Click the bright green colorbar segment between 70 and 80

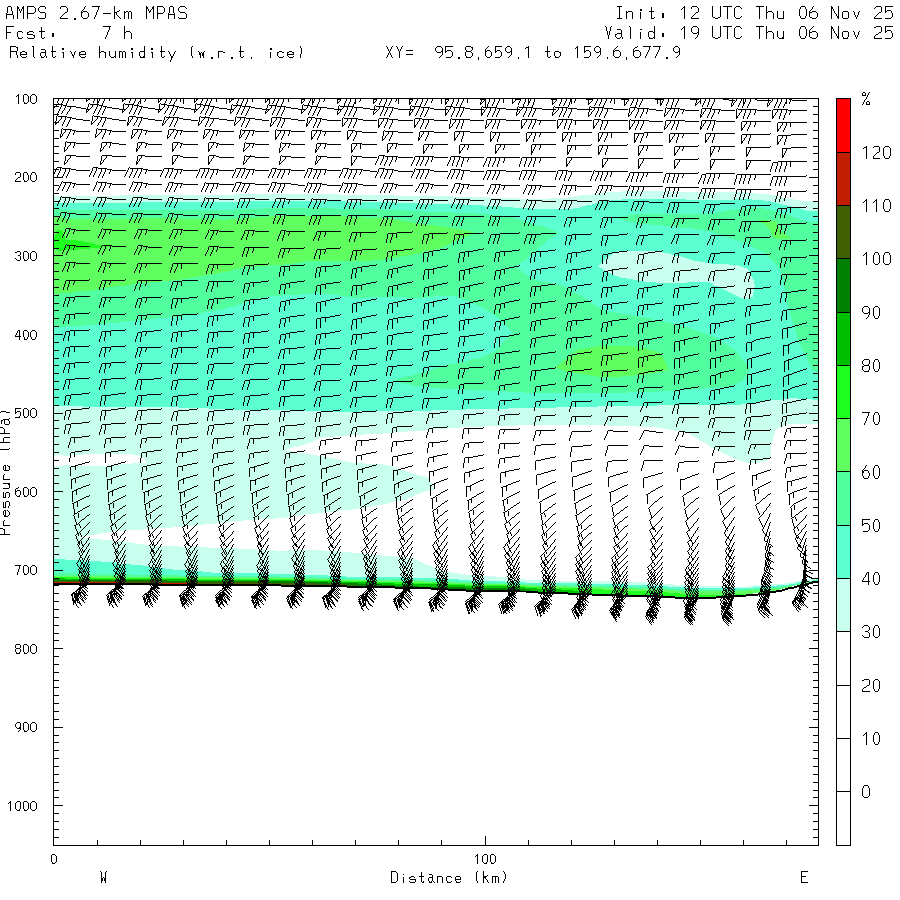coord(843,392)
